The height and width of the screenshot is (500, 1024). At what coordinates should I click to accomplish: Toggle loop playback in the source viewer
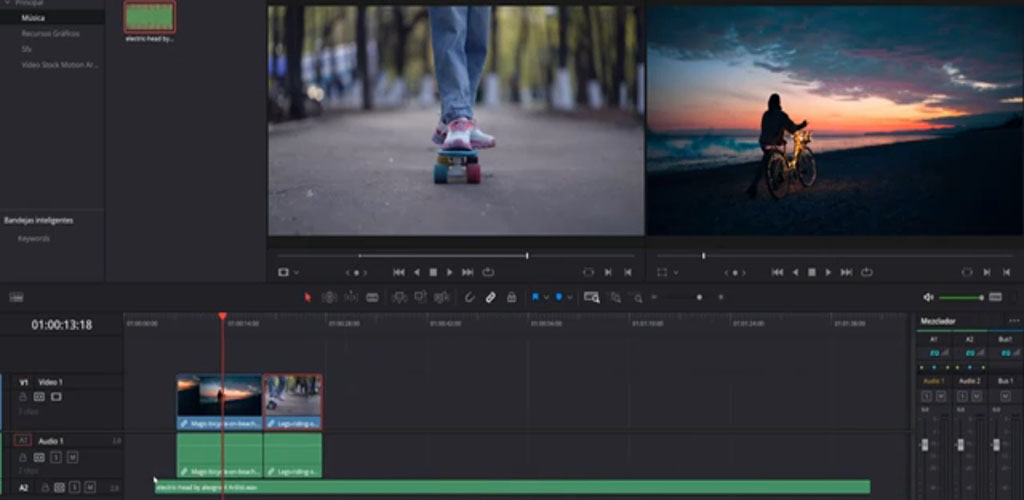tap(488, 272)
